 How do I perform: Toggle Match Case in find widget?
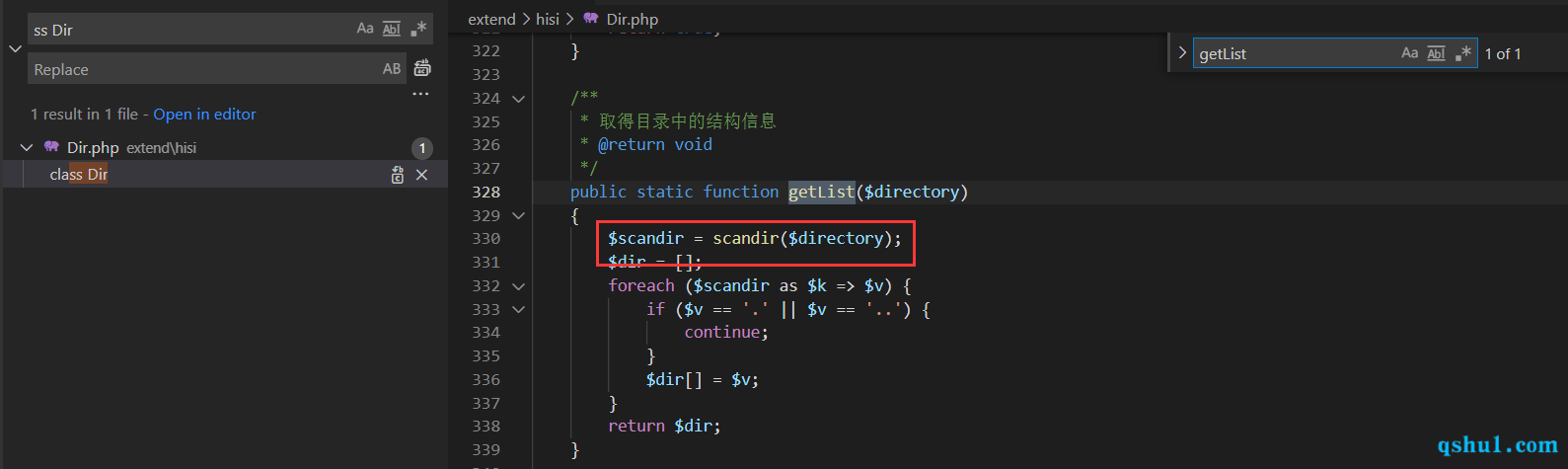[x=1410, y=53]
